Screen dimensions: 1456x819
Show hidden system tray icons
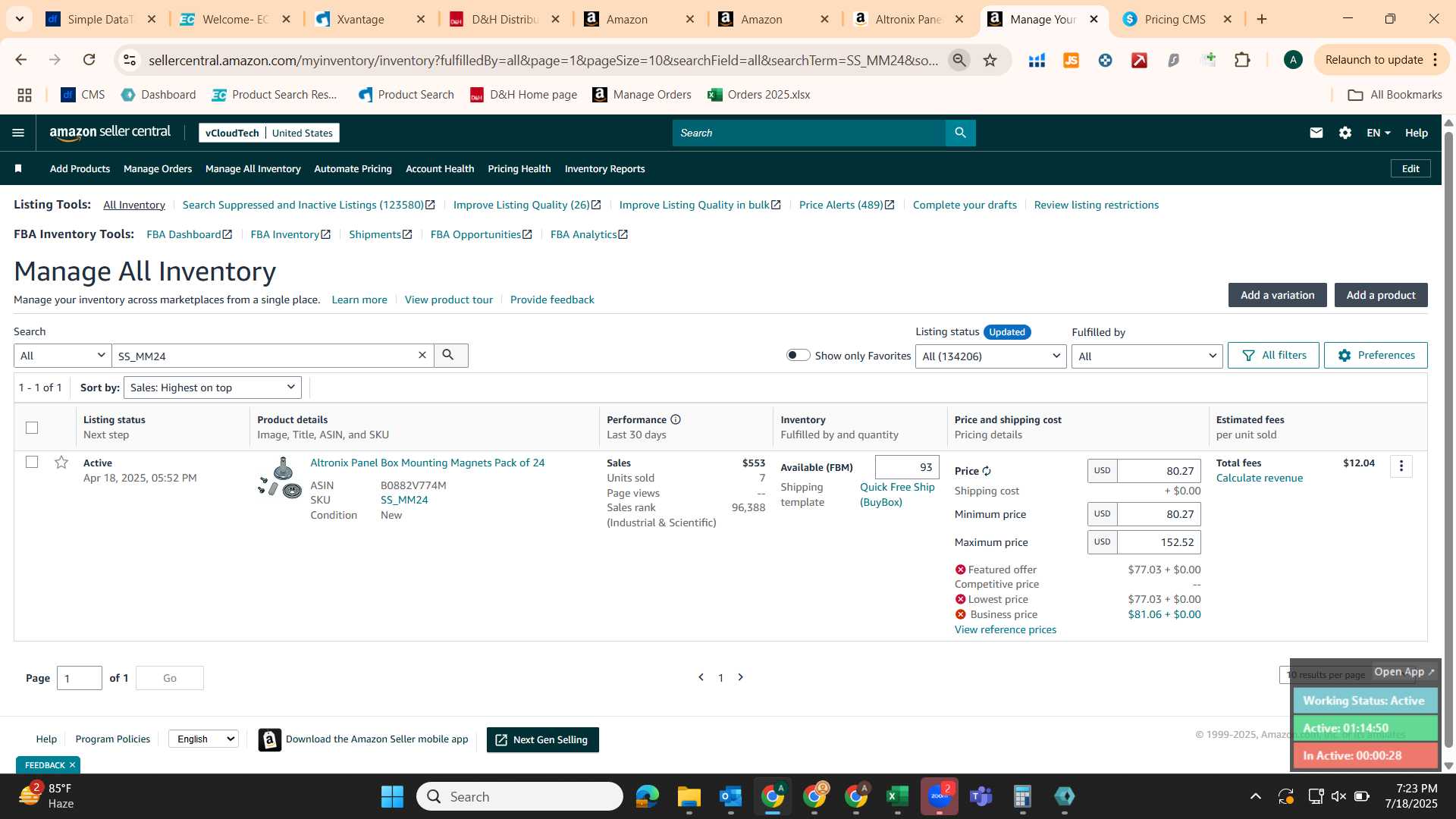(1255, 796)
